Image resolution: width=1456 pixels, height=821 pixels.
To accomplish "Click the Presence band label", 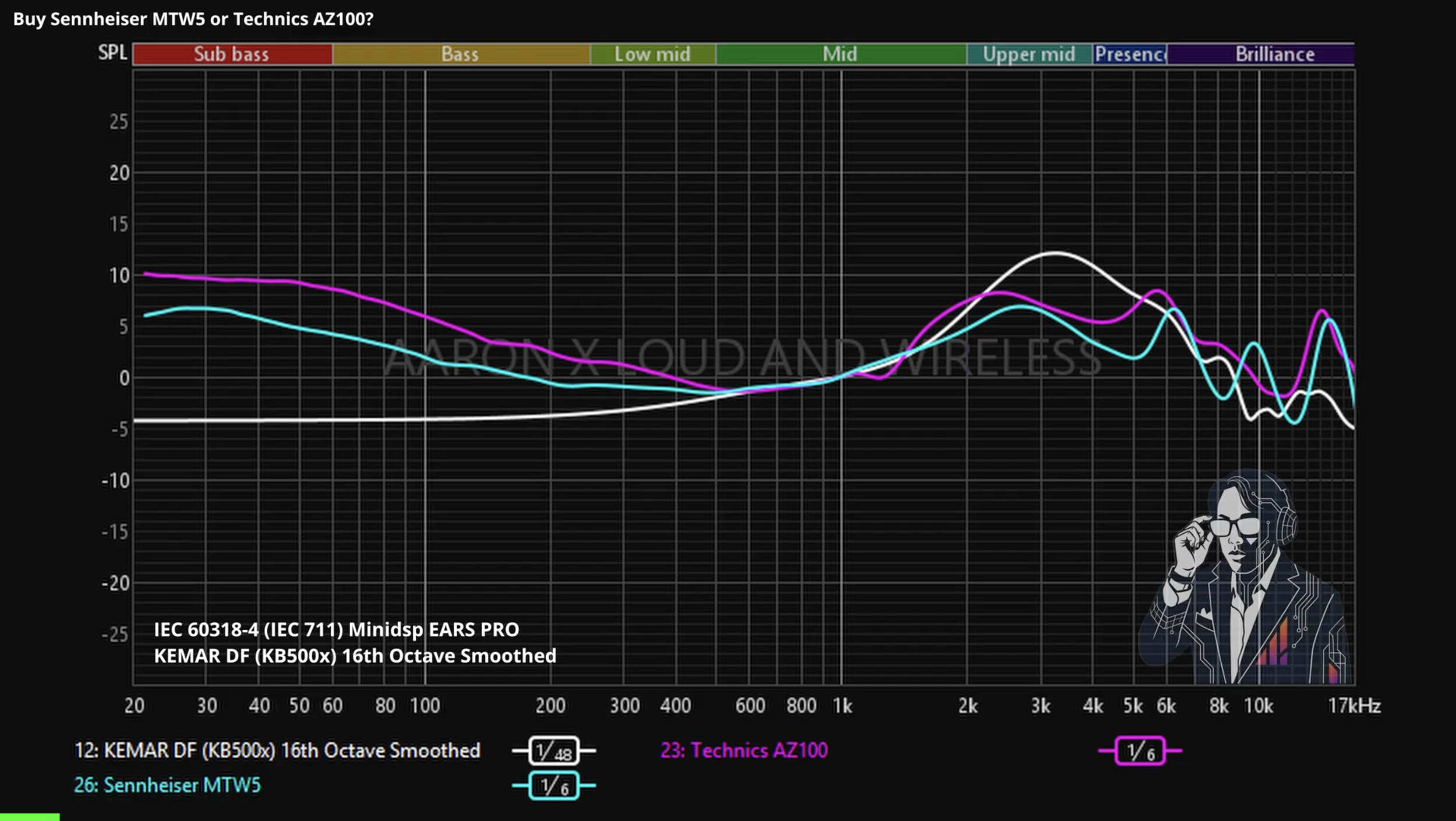I will (x=1130, y=54).
